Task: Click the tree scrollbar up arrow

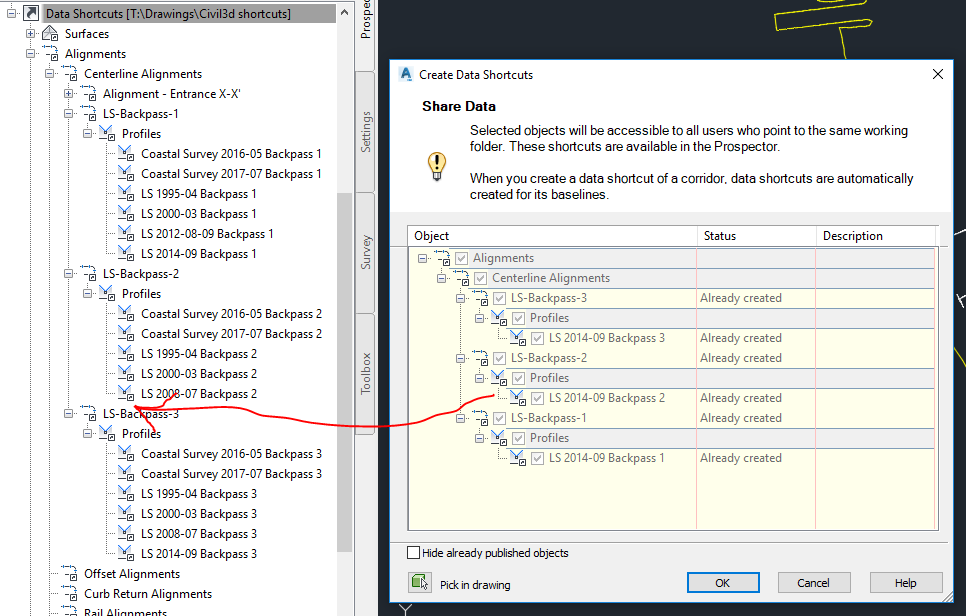Action: pos(345,11)
